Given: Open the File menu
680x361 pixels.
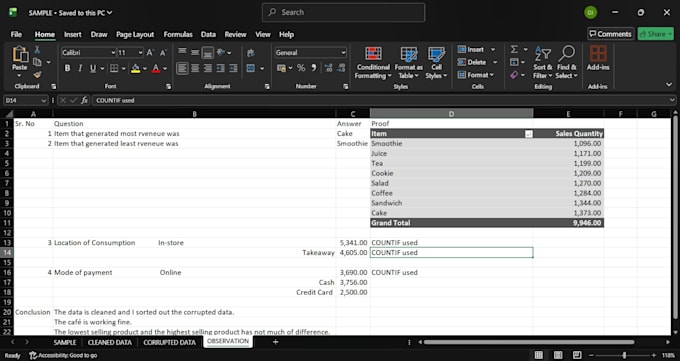Looking at the screenshot, I should 16,34.
